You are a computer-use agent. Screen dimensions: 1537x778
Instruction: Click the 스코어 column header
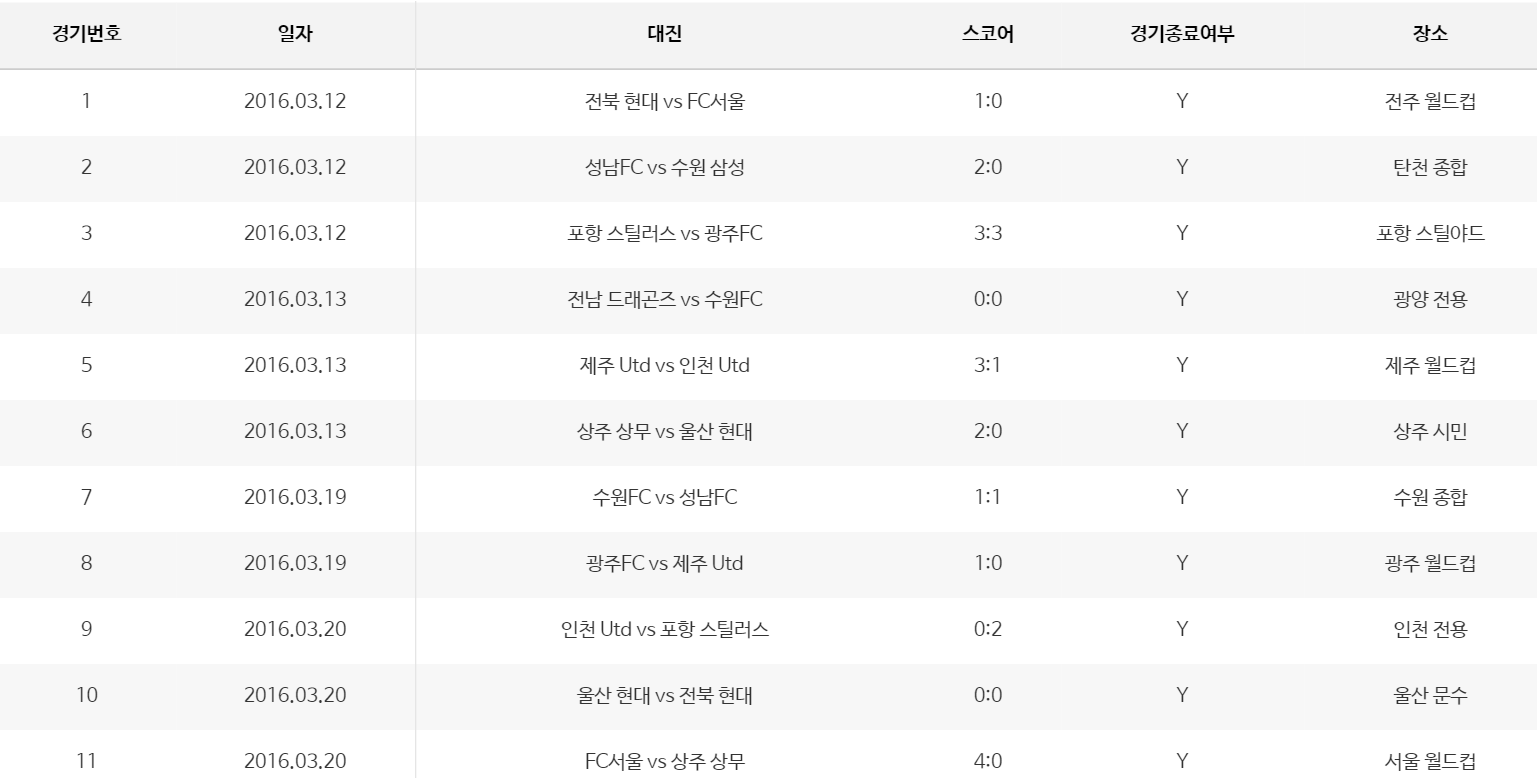click(987, 33)
